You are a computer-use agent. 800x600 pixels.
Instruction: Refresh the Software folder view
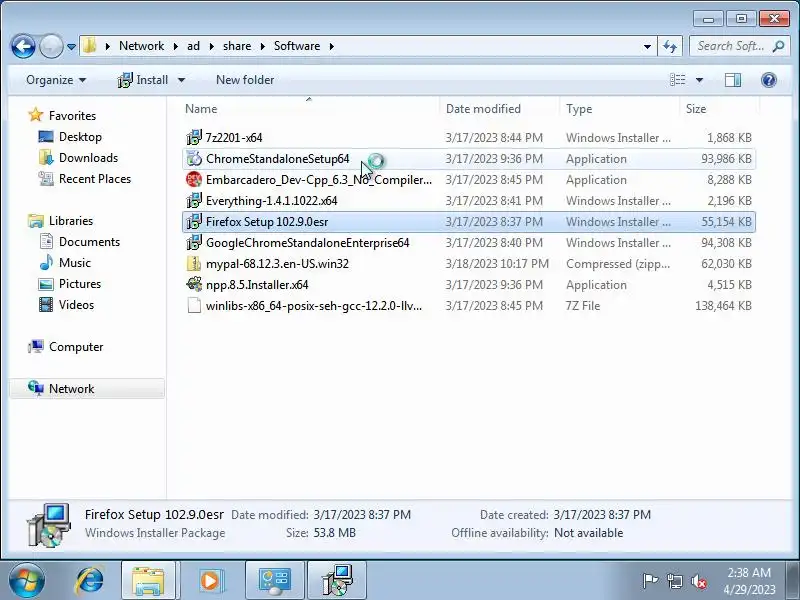670,46
